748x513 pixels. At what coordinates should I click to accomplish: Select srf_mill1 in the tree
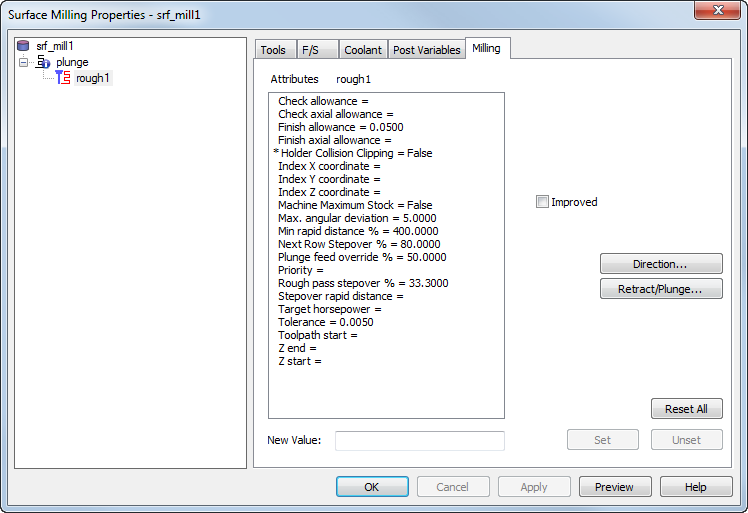55,46
